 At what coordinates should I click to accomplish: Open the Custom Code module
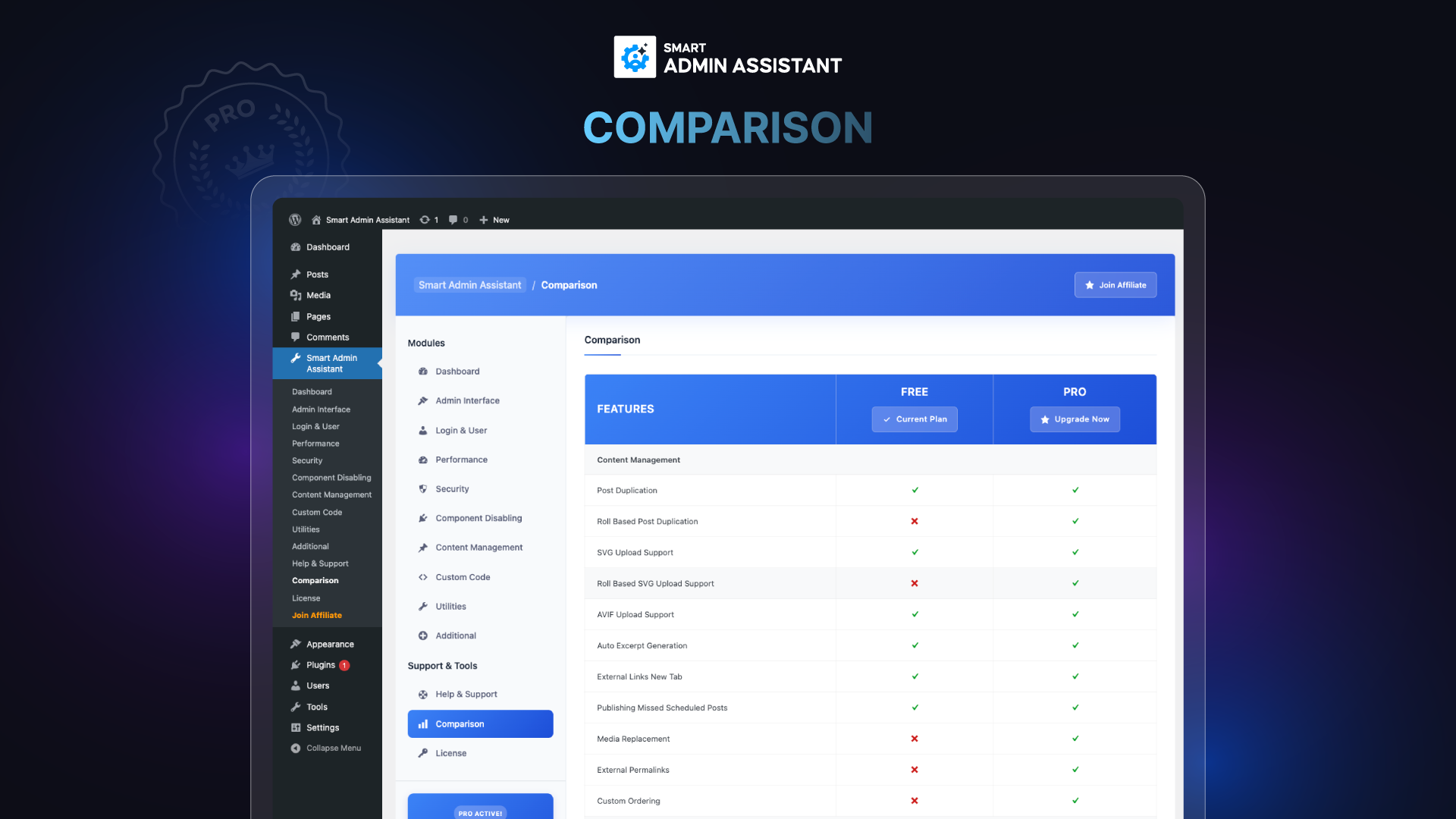463,577
